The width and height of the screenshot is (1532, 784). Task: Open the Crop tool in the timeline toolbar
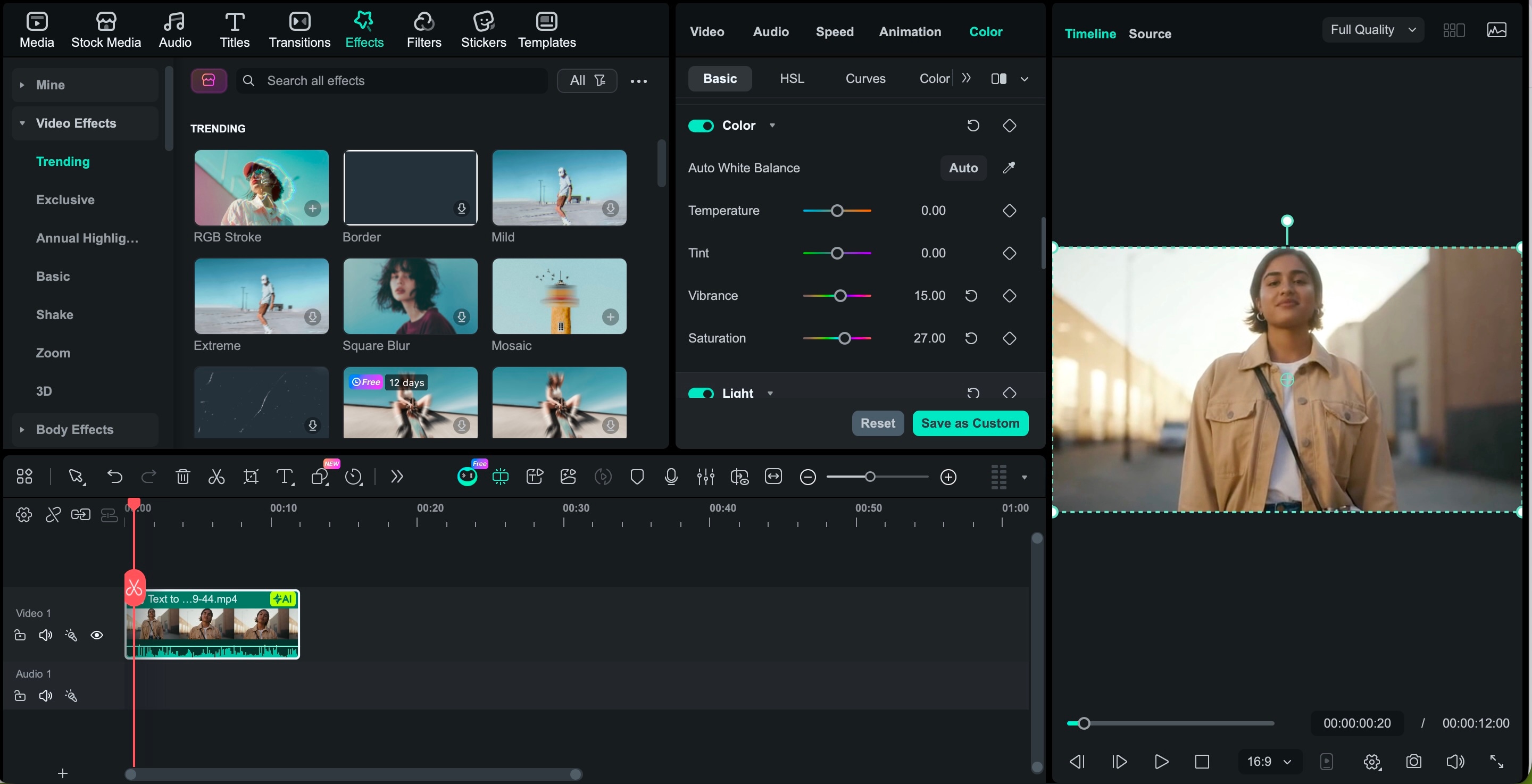coord(251,477)
